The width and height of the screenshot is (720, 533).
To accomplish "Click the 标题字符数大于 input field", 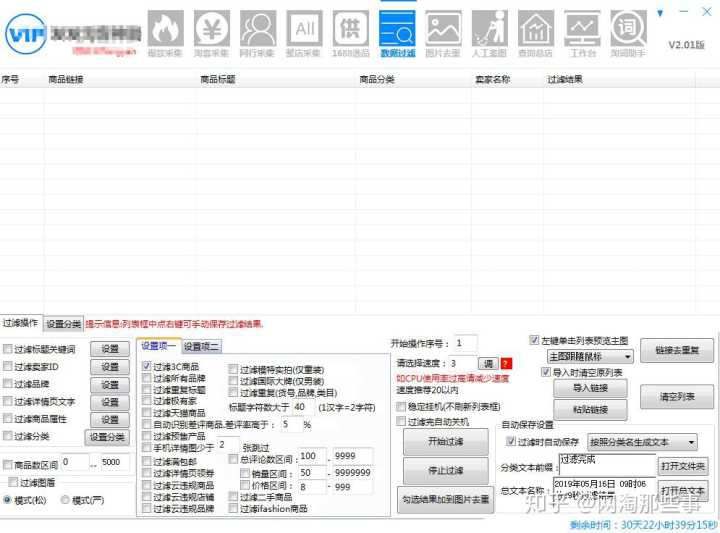I will pyautogui.click(x=300, y=407).
